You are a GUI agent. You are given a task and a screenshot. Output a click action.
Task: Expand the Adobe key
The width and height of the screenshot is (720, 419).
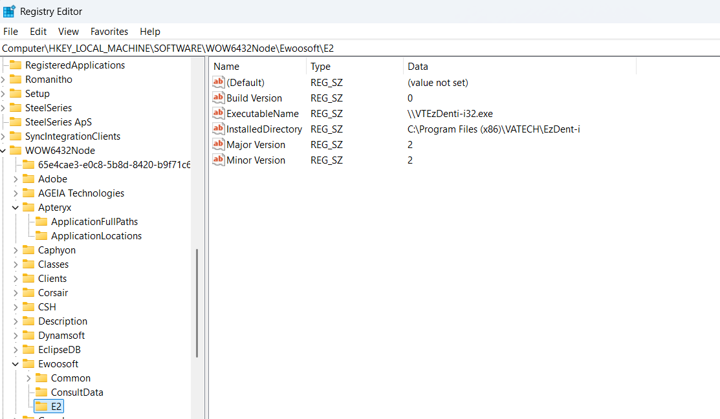[x=15, y=179]
